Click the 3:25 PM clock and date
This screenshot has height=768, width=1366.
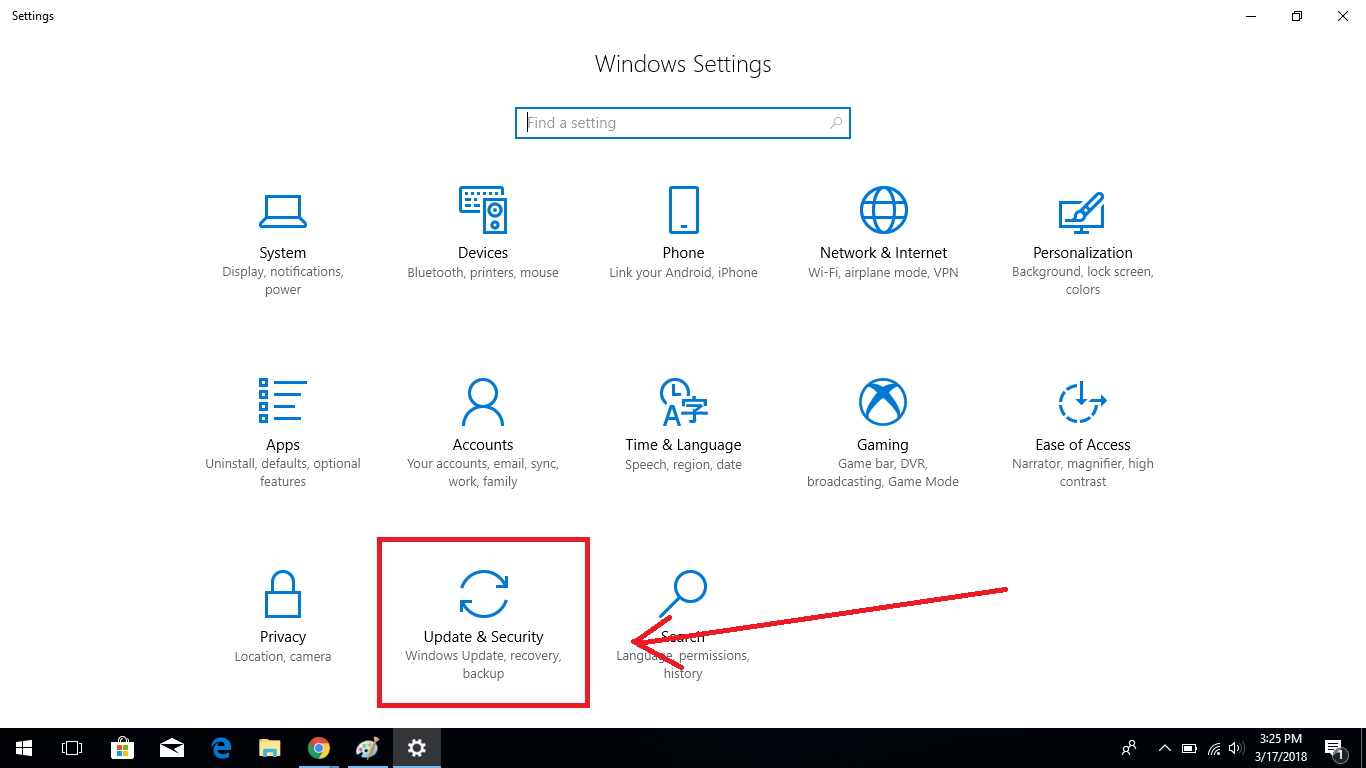pyautogui.click(x=1283, y=748)
